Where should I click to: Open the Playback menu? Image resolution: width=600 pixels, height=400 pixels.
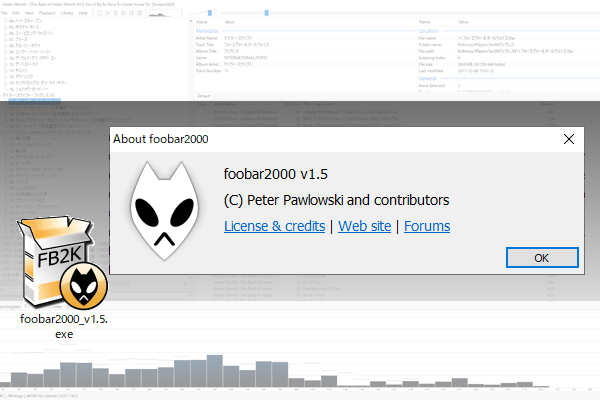(x=47, y=13)
